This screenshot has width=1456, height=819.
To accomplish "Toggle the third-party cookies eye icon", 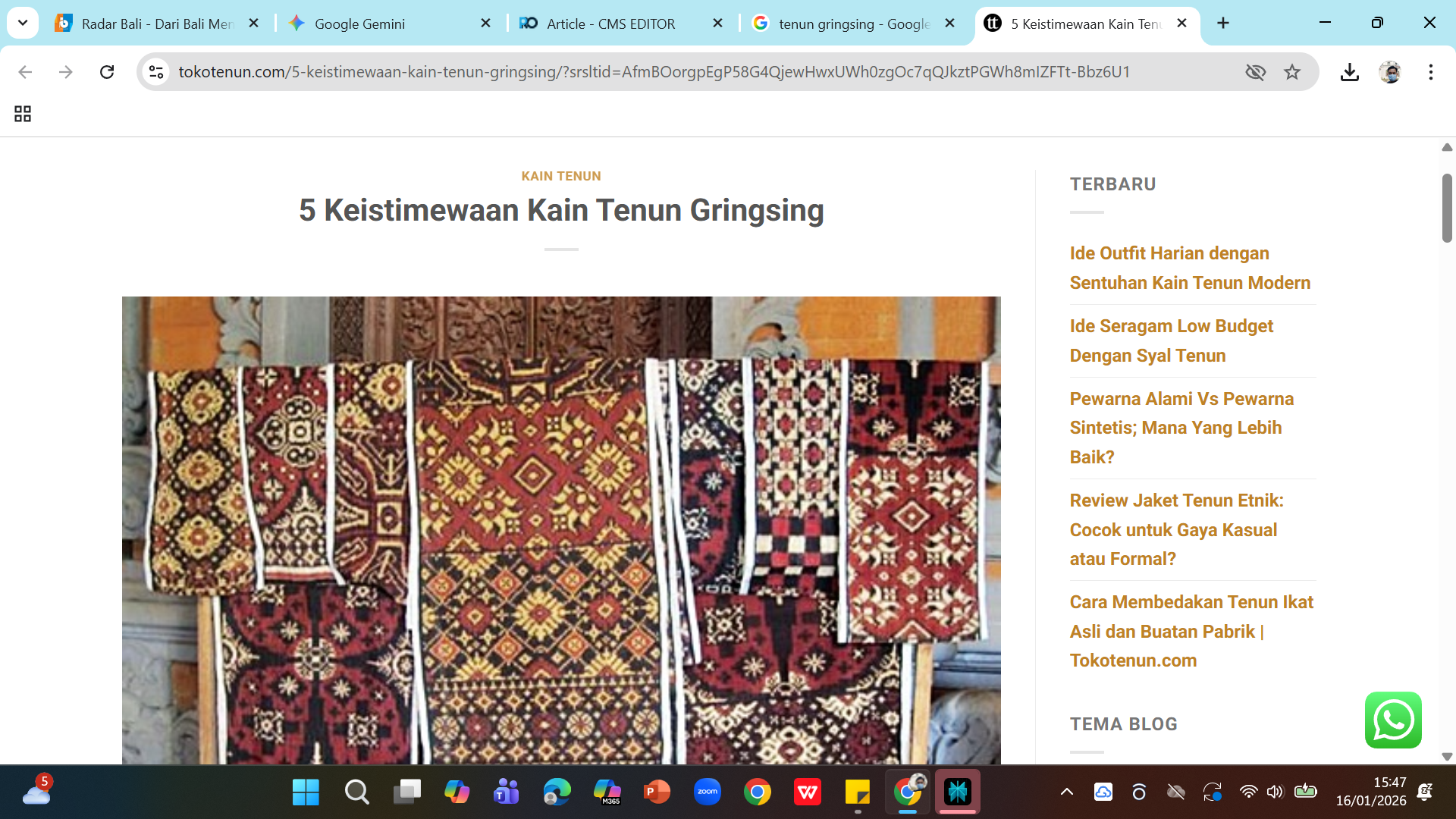I will [x=1256, y=72].
